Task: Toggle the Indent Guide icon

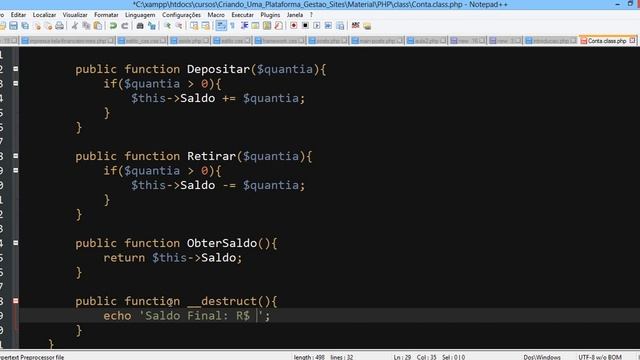Action: pos(244,26)
